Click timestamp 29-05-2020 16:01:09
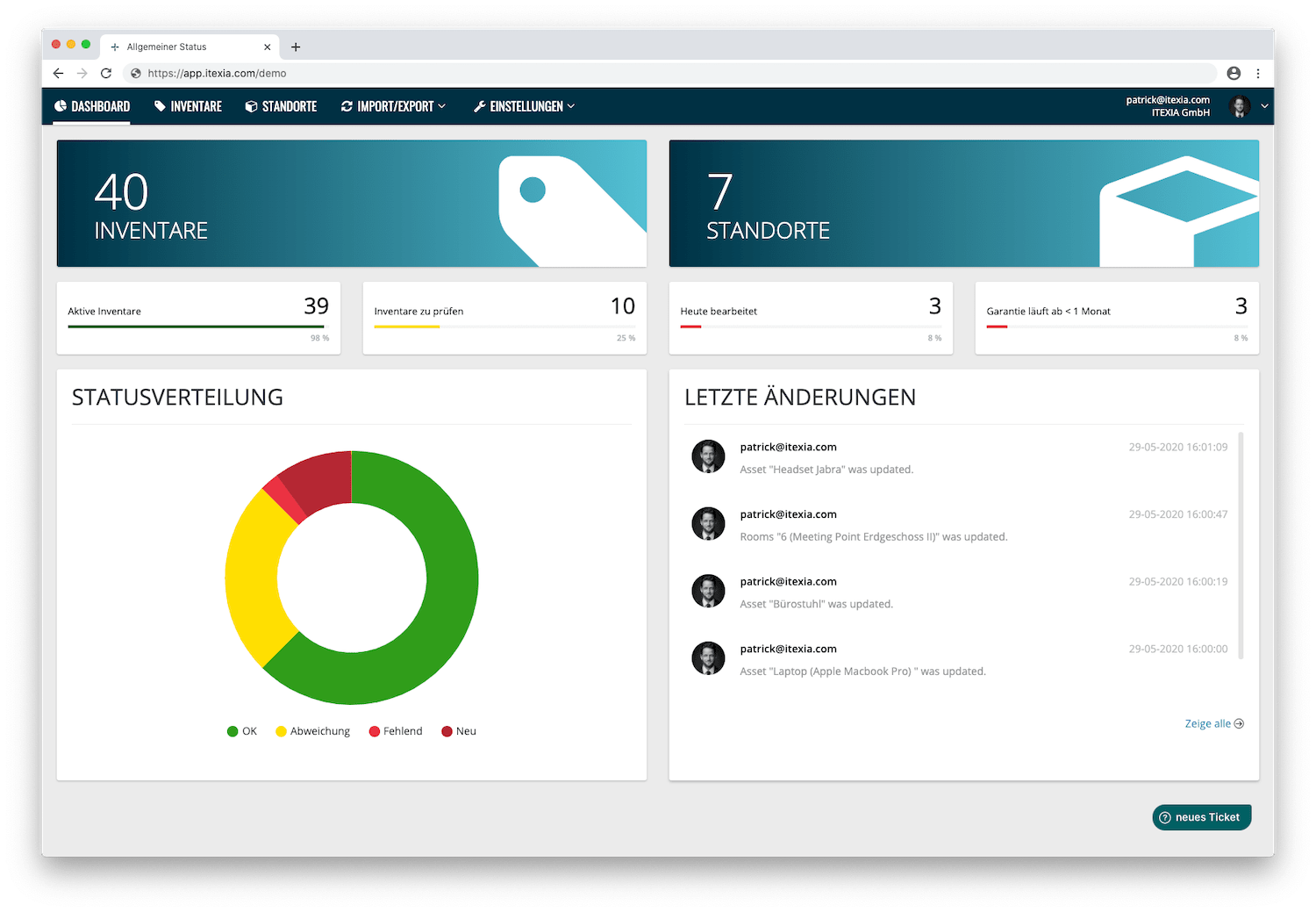The width and height of the screenshot is (1316, 912). pyautogui.click(x=1178, y=447)
